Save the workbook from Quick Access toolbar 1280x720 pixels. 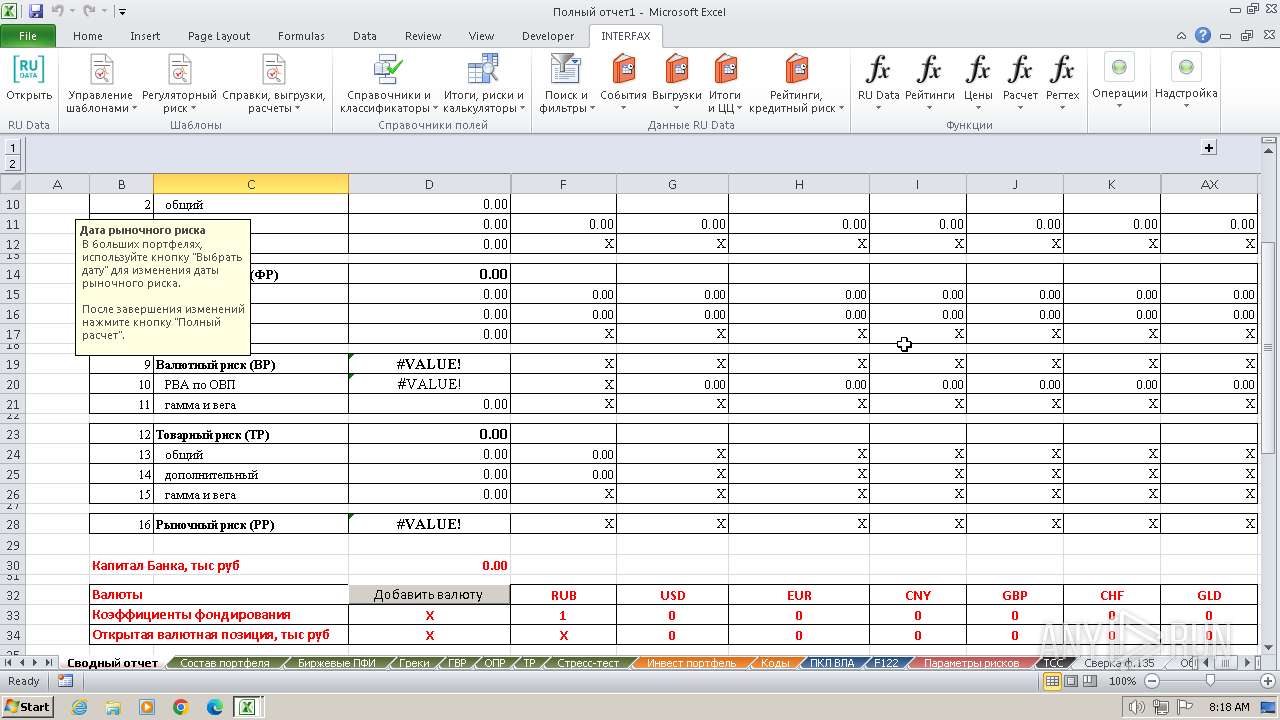pos(36,12)
